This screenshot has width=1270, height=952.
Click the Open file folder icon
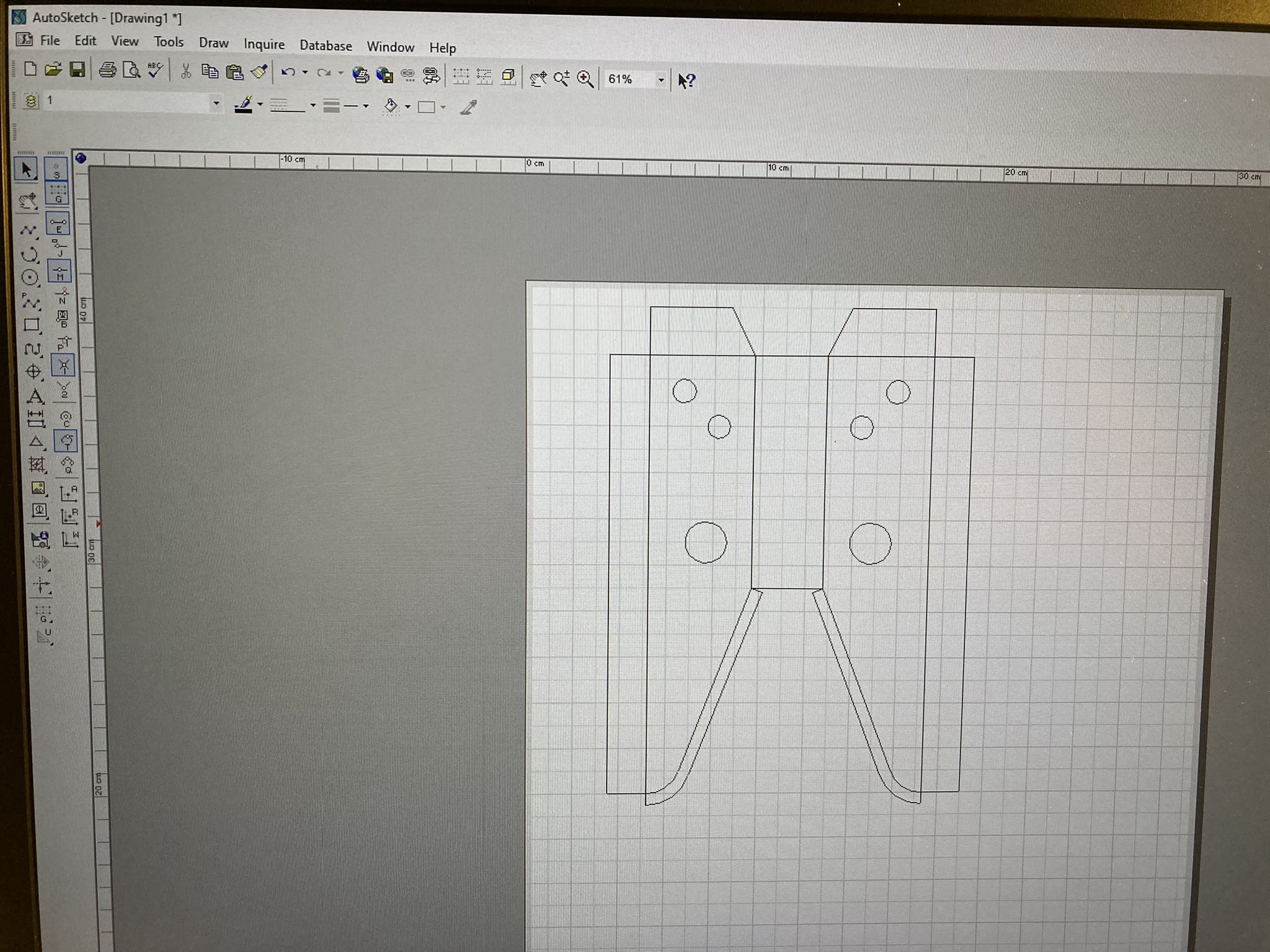tap(53, 69)
